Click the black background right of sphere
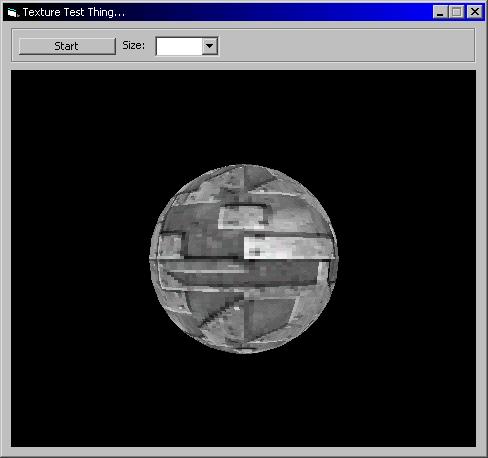Viewport: 488px width, 458px height. click(407, 259)
